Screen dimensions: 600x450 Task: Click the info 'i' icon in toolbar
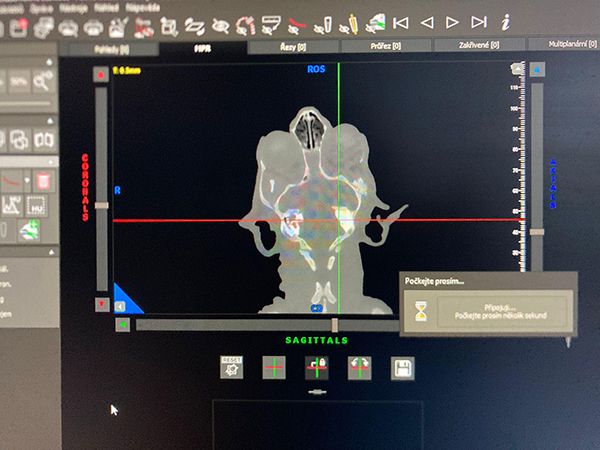[x=505, y=20]
